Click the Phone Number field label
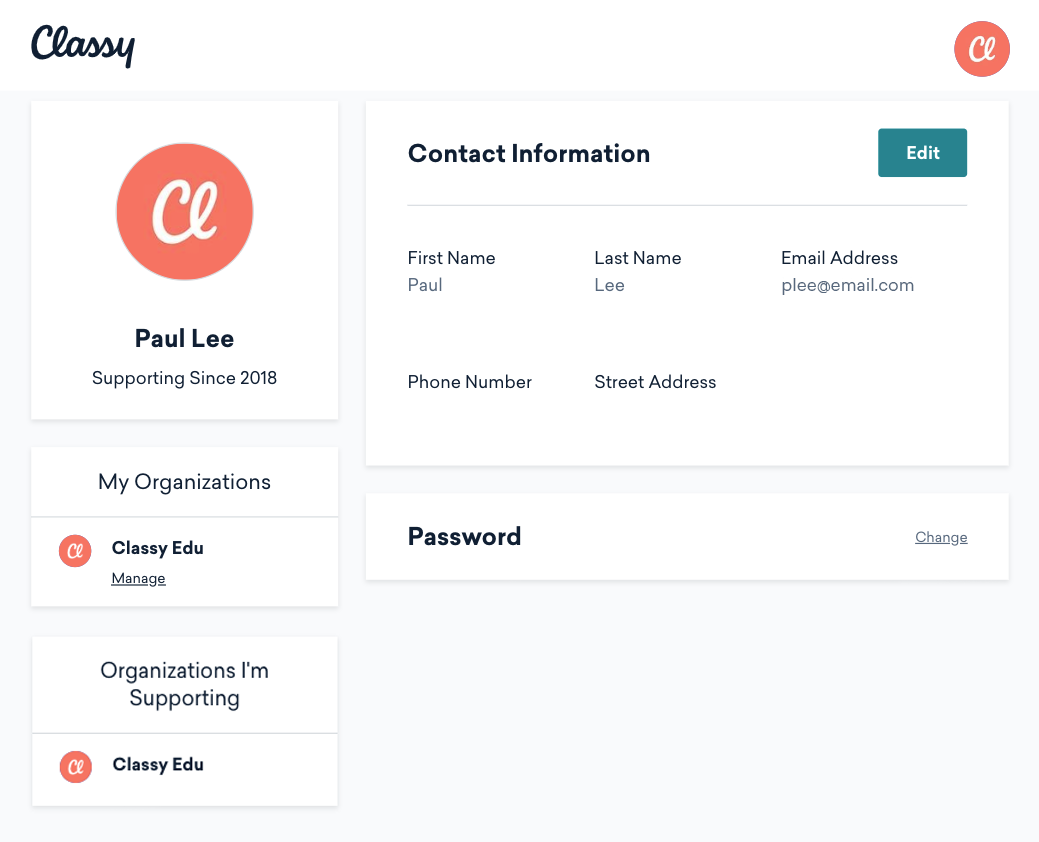Screen dimensions: 1039x842 (469, 382)
